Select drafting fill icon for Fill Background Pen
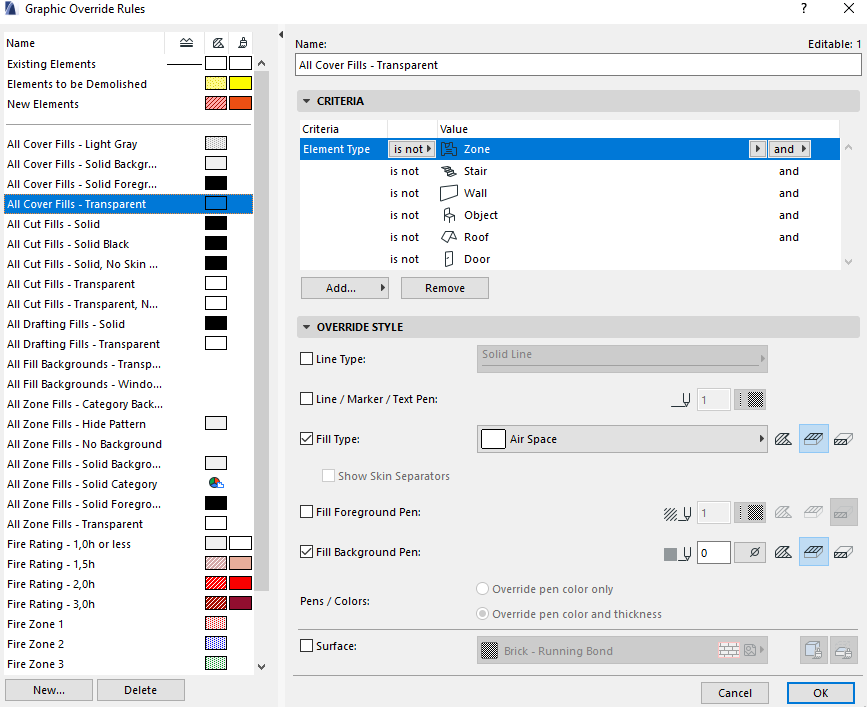The image size is (867, 707). pyautogui.click(x=783, y=552)
